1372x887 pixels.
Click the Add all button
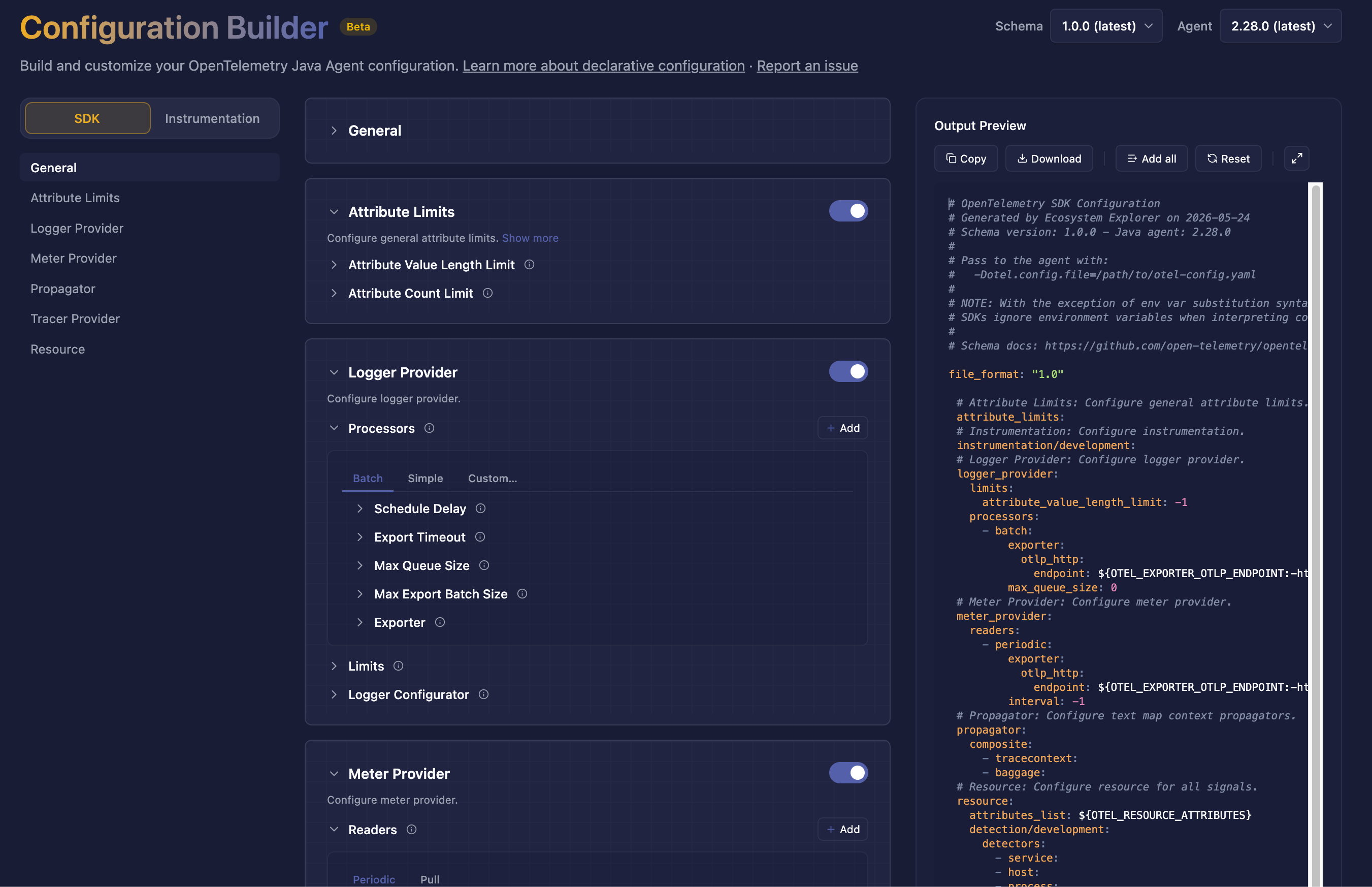[1152, 159]
